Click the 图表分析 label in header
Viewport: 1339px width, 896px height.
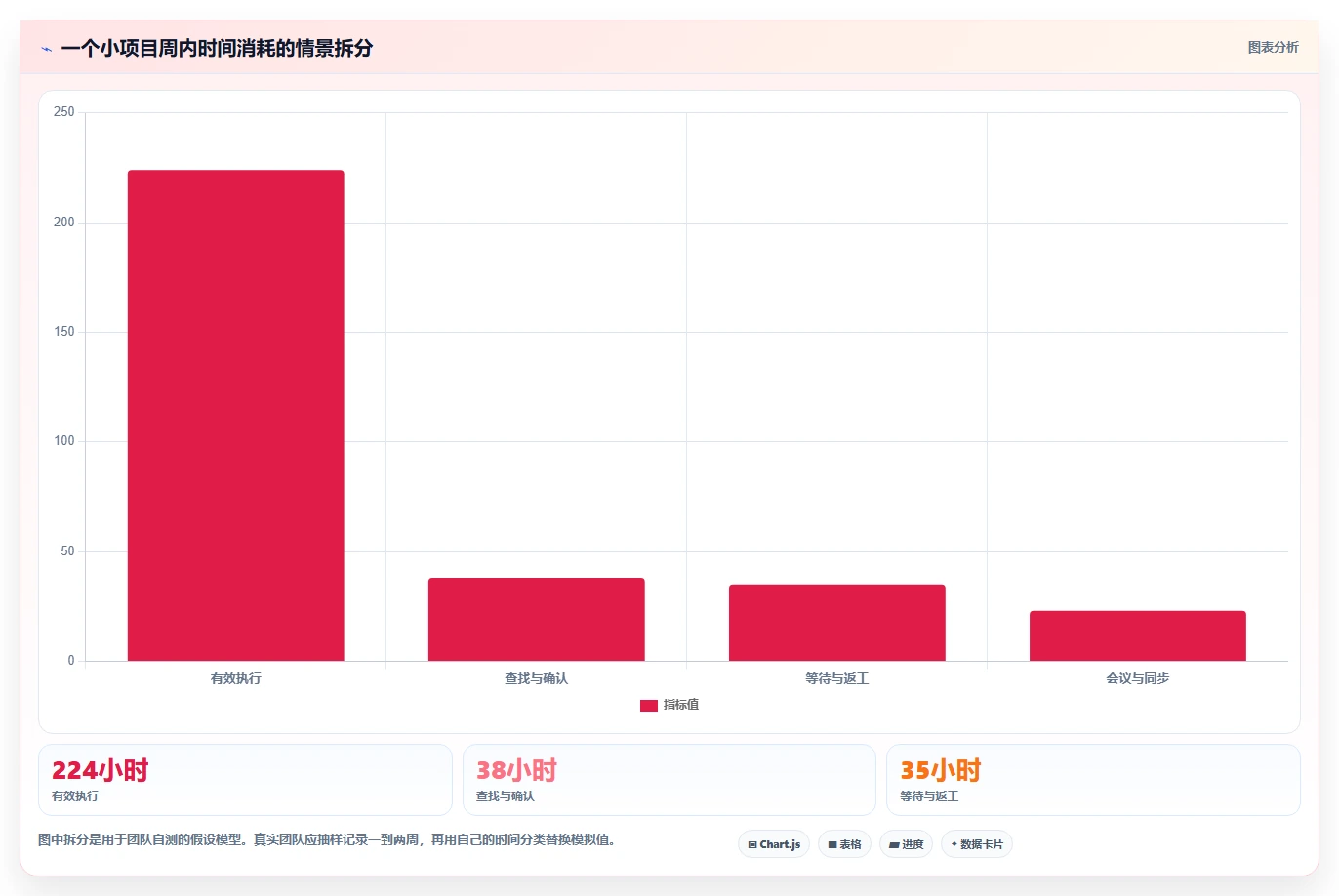pos(1273,47)
